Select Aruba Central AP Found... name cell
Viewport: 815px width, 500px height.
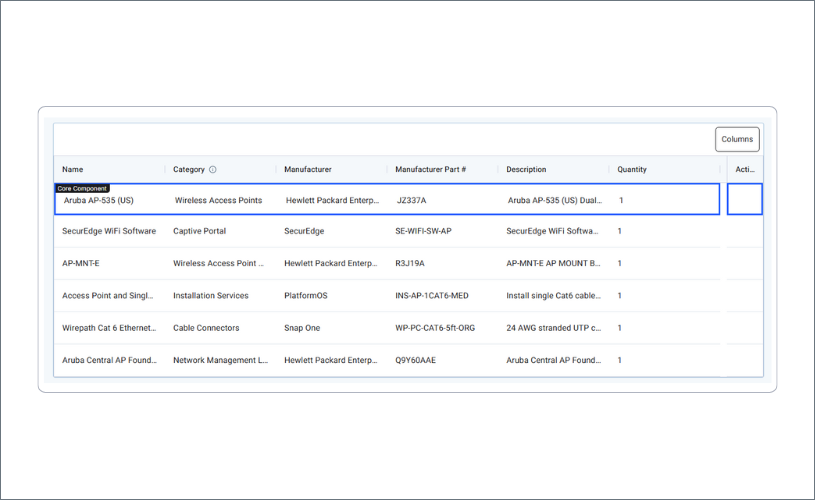coord(109,360)
